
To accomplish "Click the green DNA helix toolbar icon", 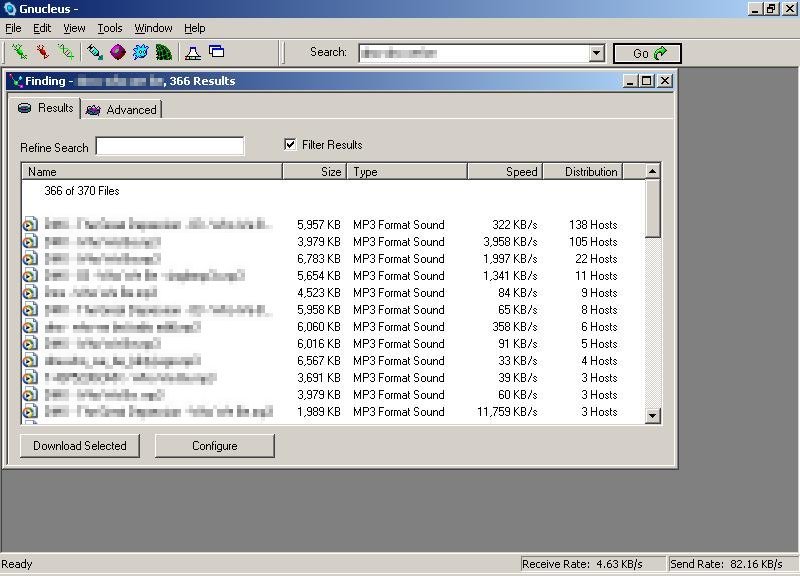I will coord(66,52).
